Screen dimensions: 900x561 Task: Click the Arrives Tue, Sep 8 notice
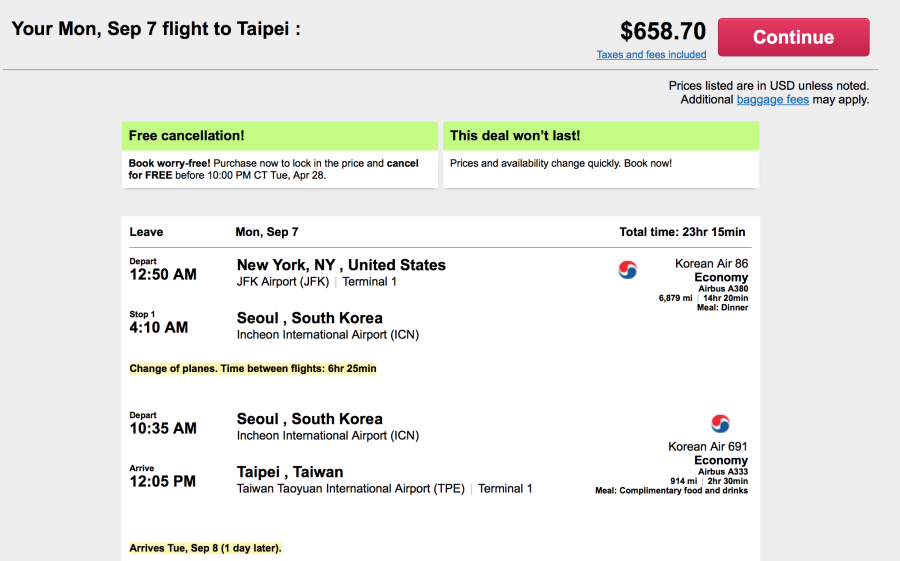[206, 548]
